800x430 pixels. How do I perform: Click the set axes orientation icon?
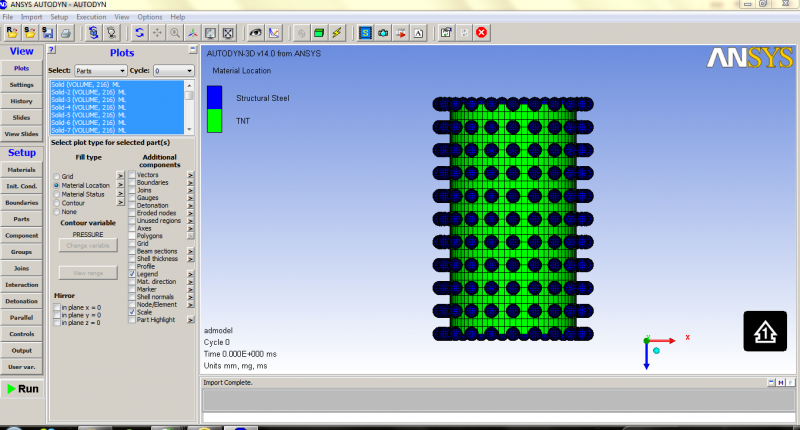(193, 33)
